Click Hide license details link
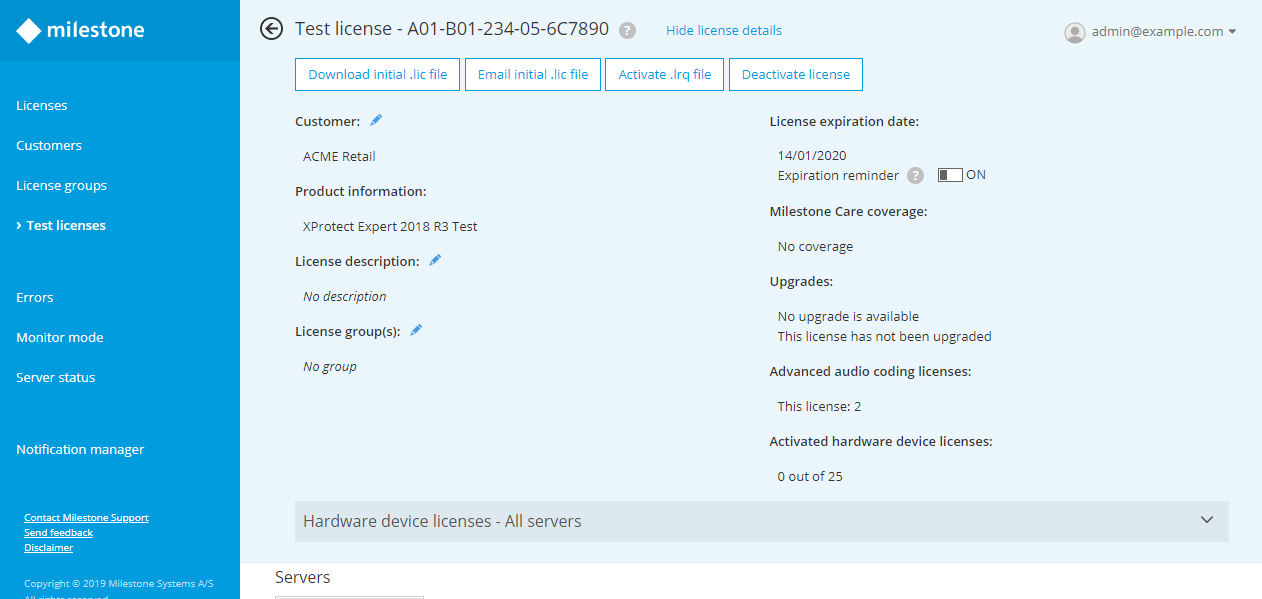This screenshot has width=1262, height=599. (724, 31)
